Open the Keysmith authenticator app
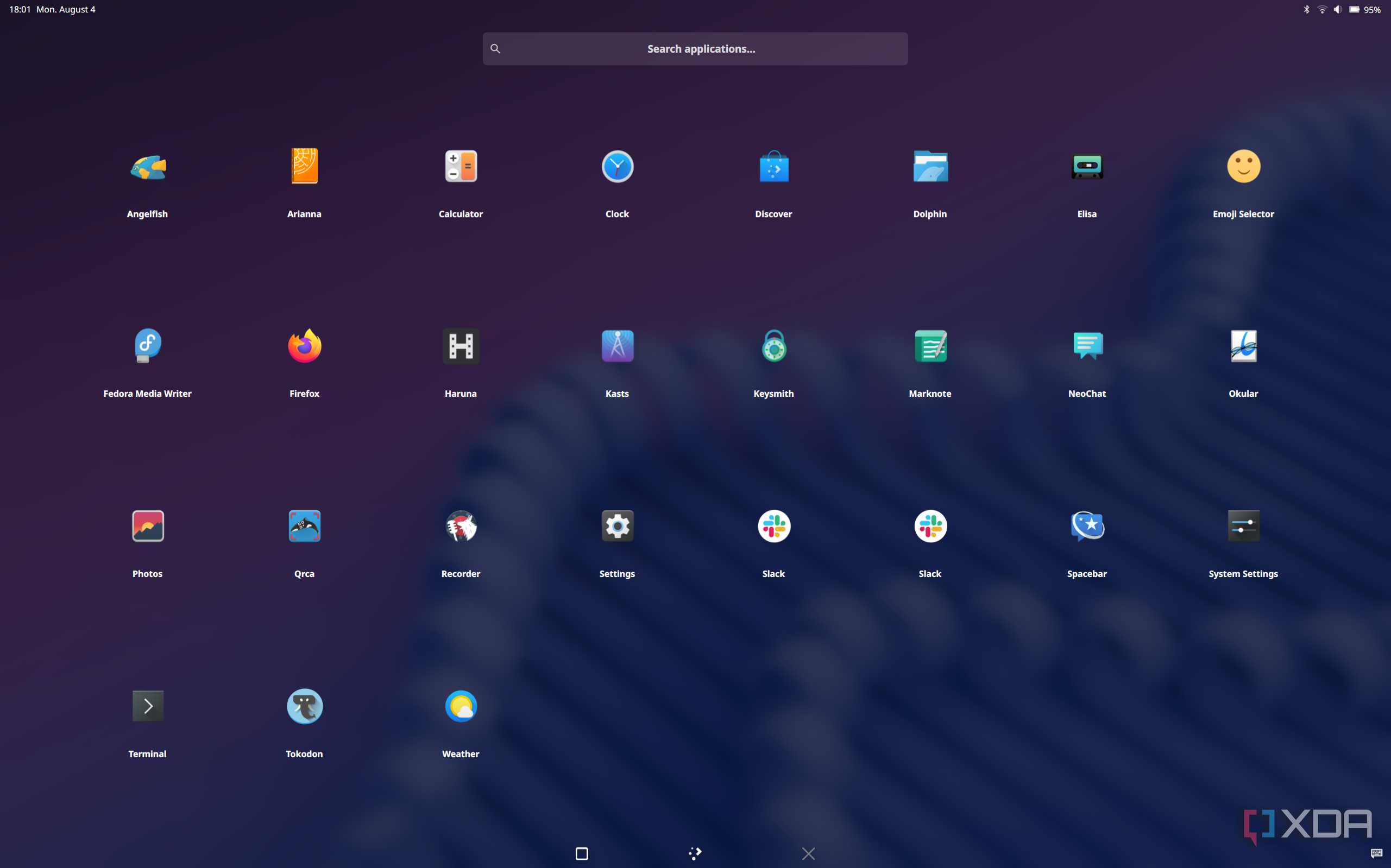 773,346
